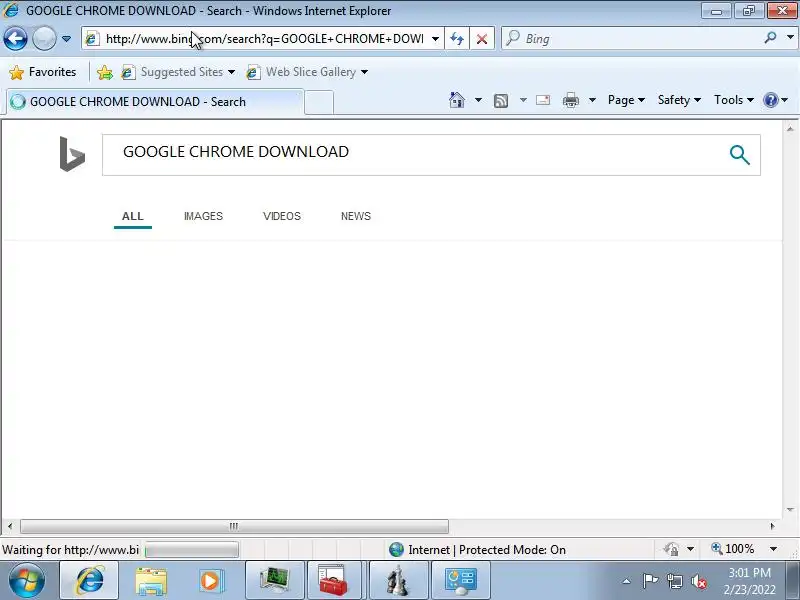The width and height of the screenshot is (800, 600).
Task: Click the Home page icon
Action: 457,100
